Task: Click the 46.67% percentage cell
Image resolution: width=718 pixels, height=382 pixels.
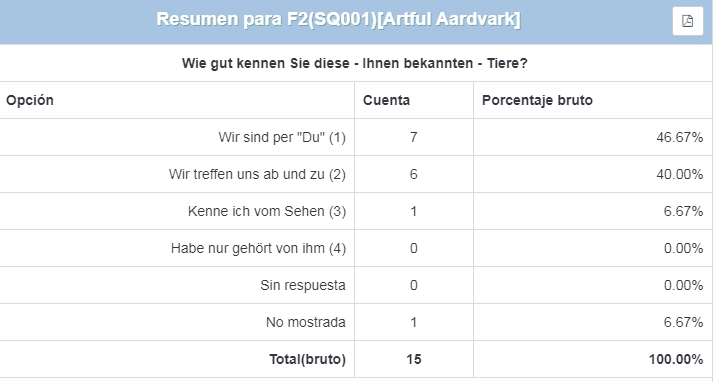Action: [x=680, y=137]
